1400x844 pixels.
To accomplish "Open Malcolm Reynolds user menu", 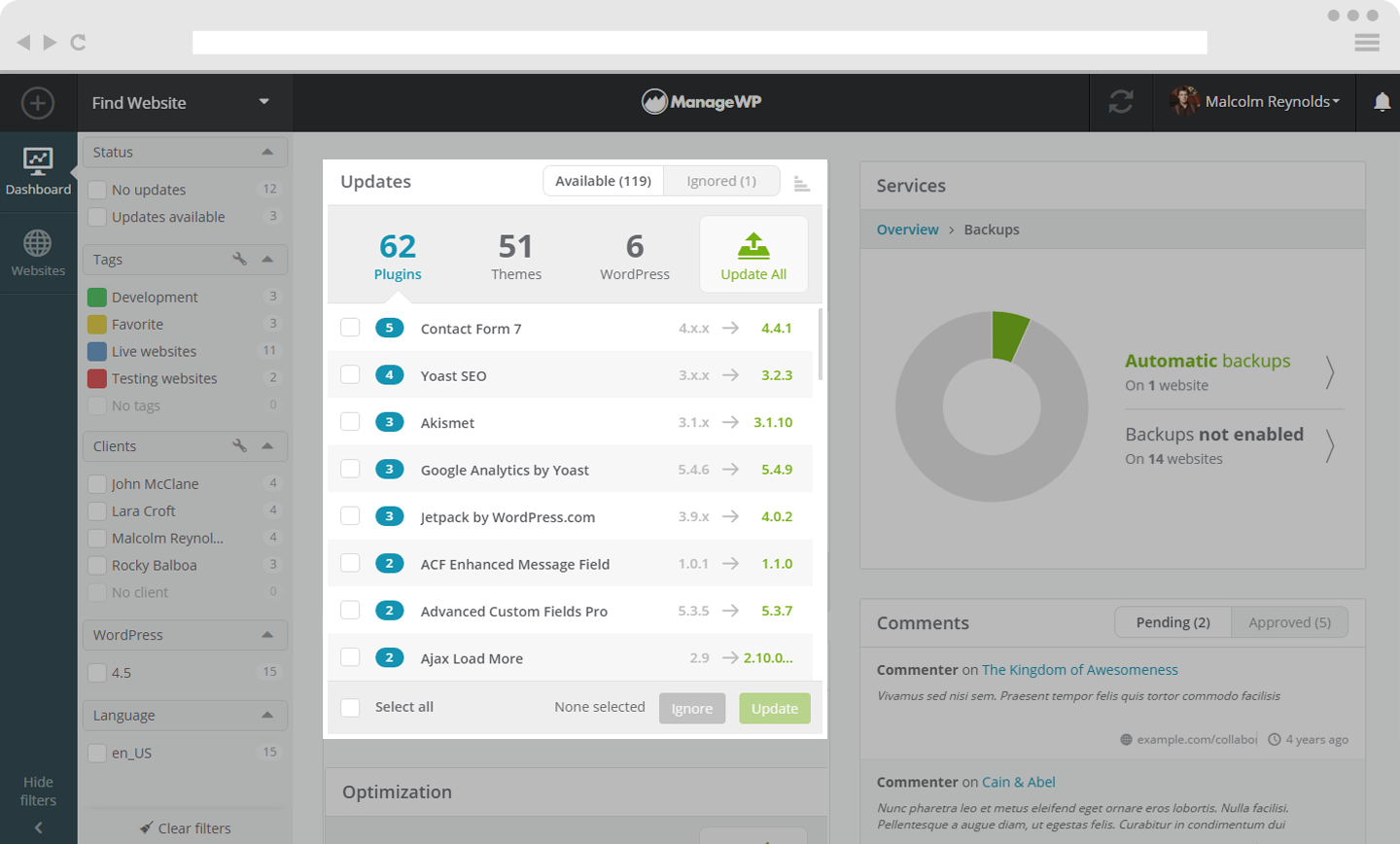I will coord(1272,101).
